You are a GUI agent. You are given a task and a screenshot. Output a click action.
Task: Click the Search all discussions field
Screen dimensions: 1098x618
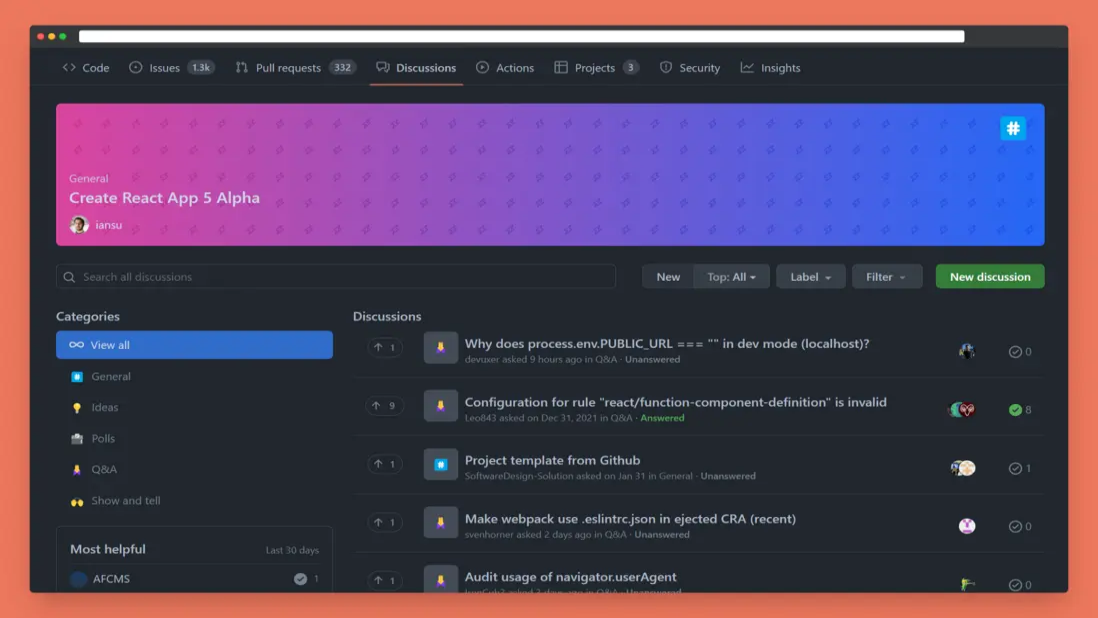pyautogui.click(x=336, y=277)
